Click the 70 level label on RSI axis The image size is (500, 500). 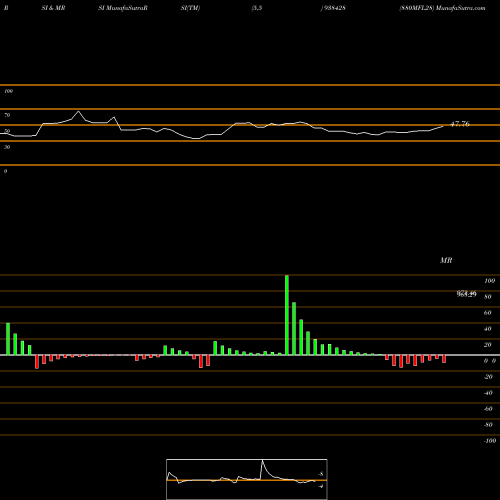point(7,115)
